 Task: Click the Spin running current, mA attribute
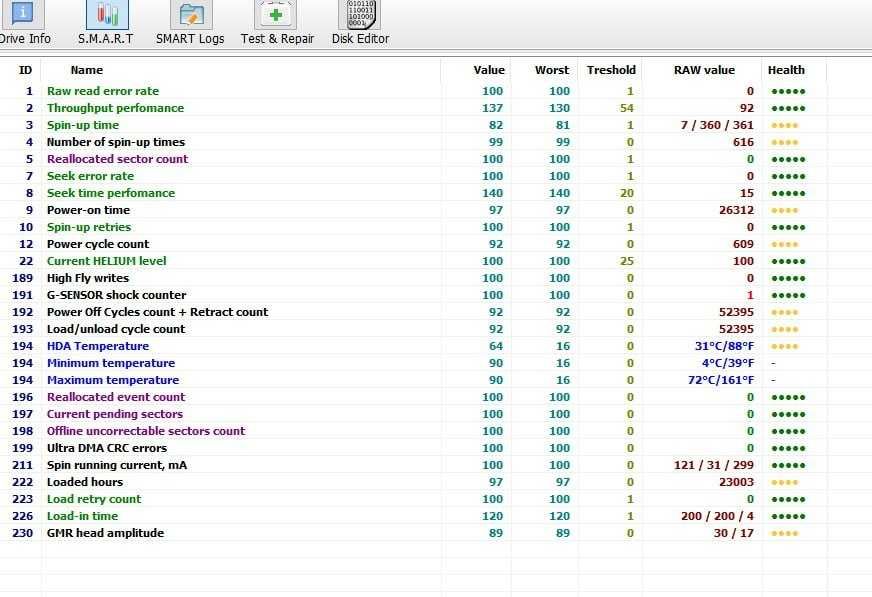(x=117, y=465)
